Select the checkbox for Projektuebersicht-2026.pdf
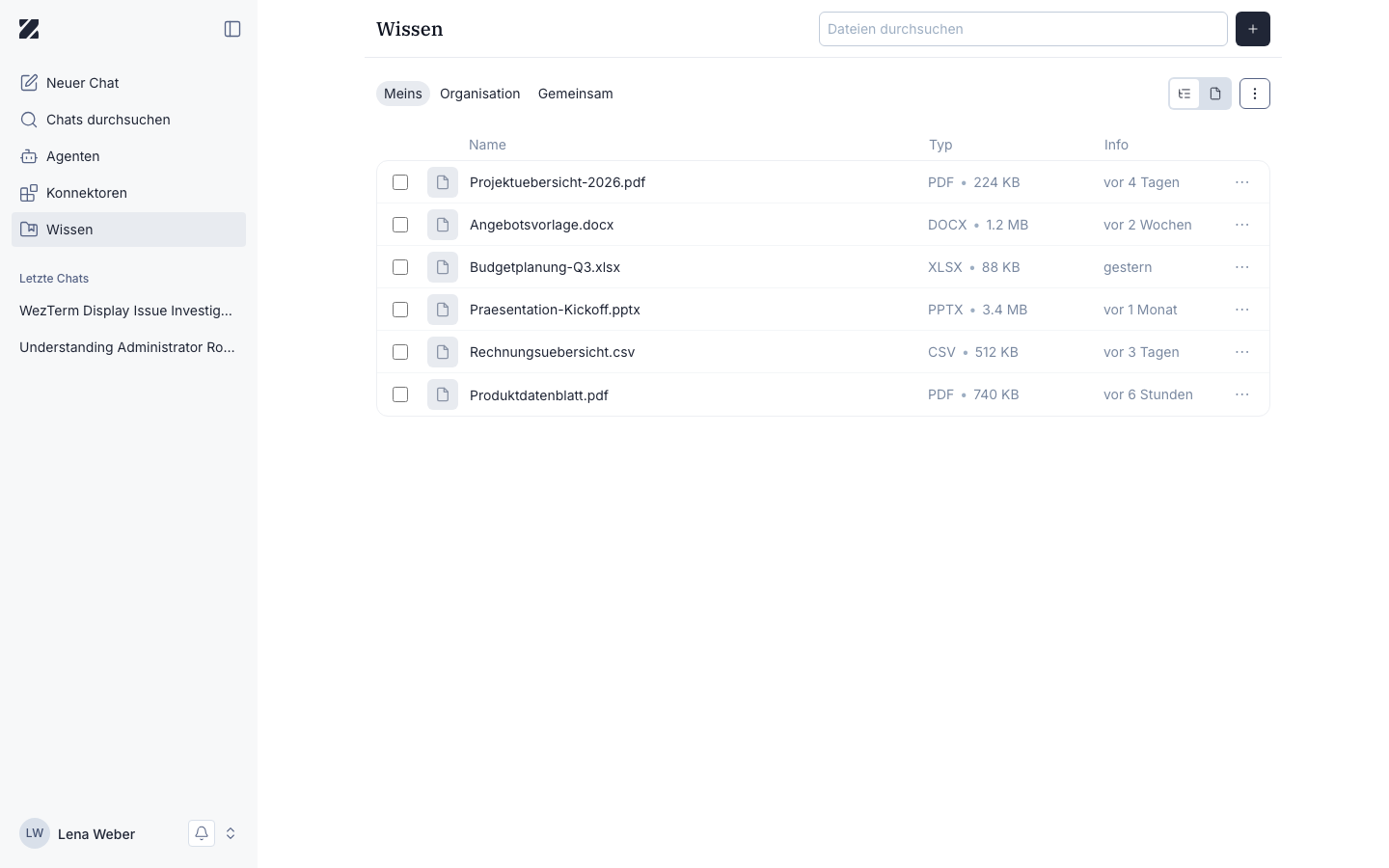 coord(400,182)
